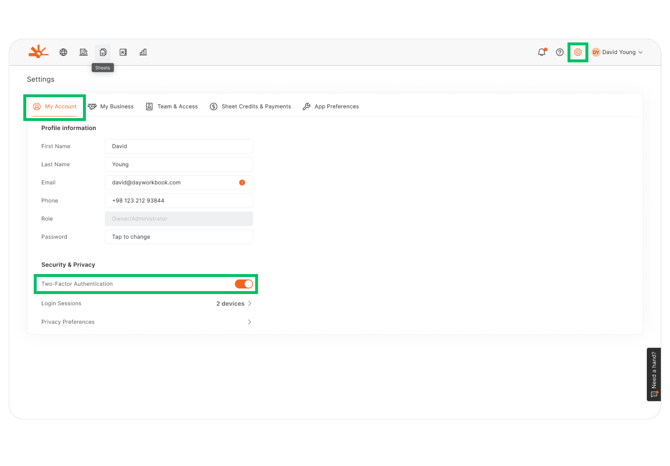Open Sheet Credits & Payments tab
The image size is (670, 466).
coord(250,106)
